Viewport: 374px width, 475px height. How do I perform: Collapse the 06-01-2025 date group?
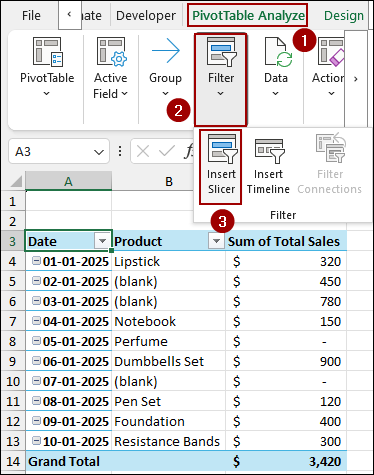(36, 360)
